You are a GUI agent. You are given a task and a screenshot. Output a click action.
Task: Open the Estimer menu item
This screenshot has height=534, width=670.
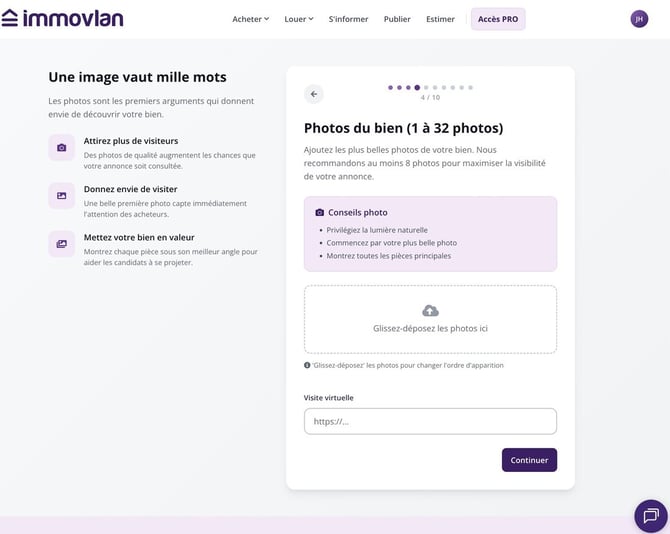click(440, 19)
